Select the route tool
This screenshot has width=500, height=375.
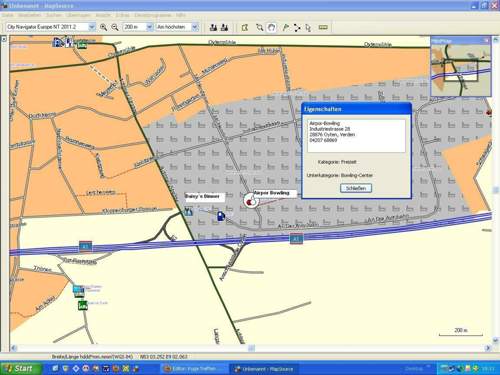point(297,27)
